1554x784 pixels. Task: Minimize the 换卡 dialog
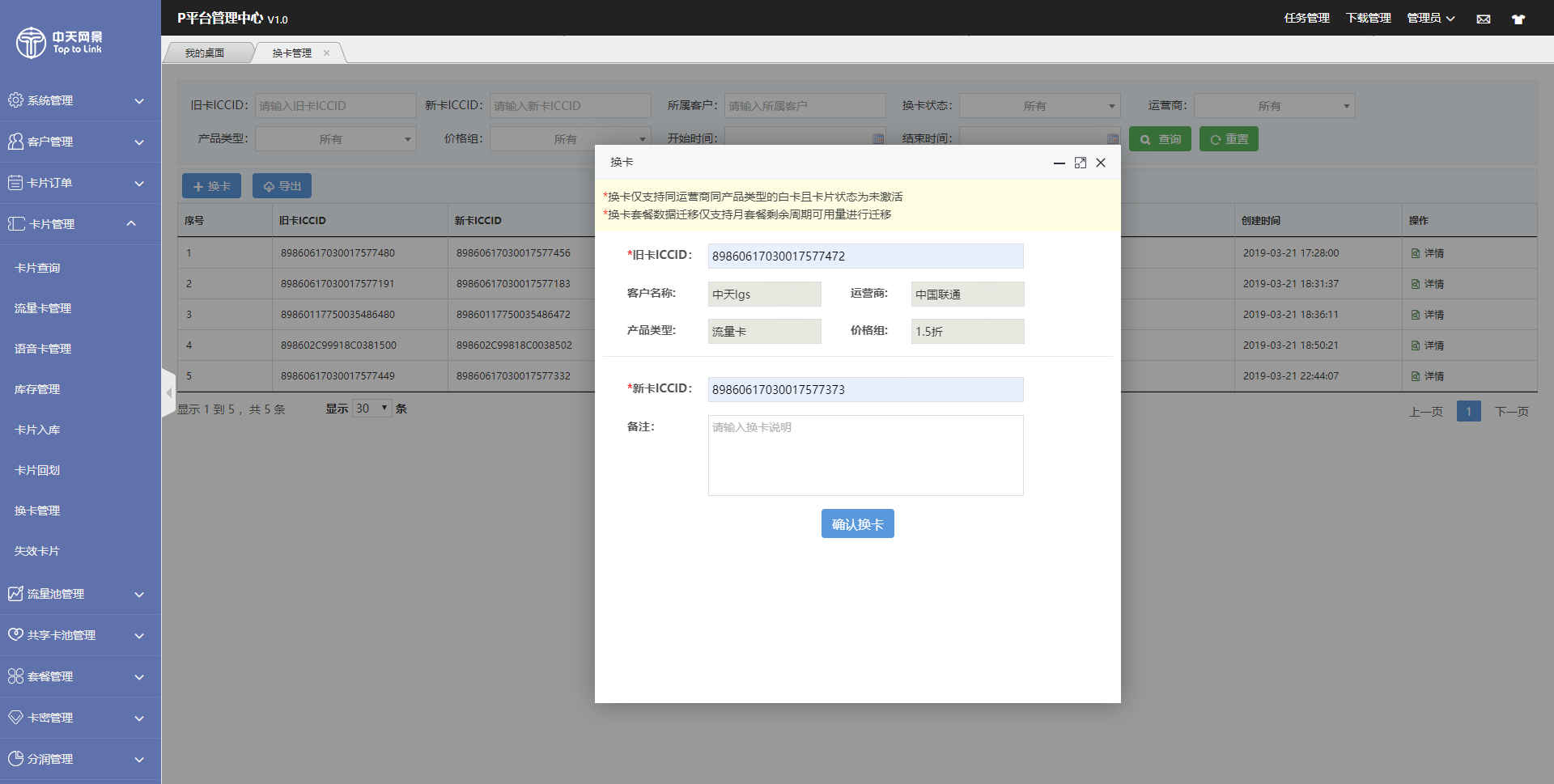pos(1059,163)
